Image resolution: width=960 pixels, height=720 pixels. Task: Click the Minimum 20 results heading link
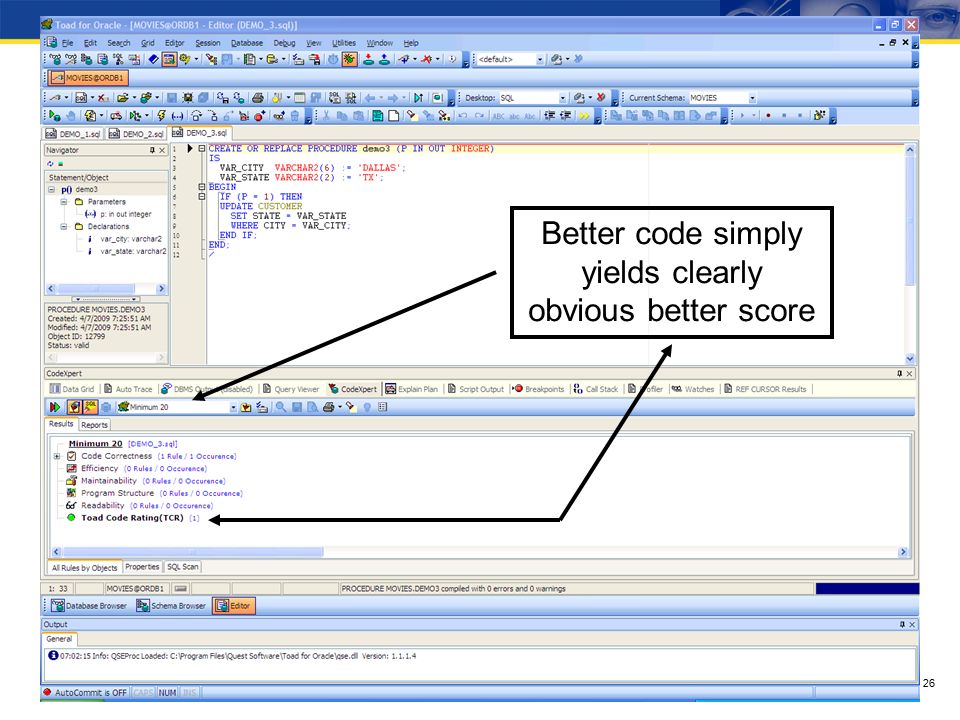pos(96,444)
